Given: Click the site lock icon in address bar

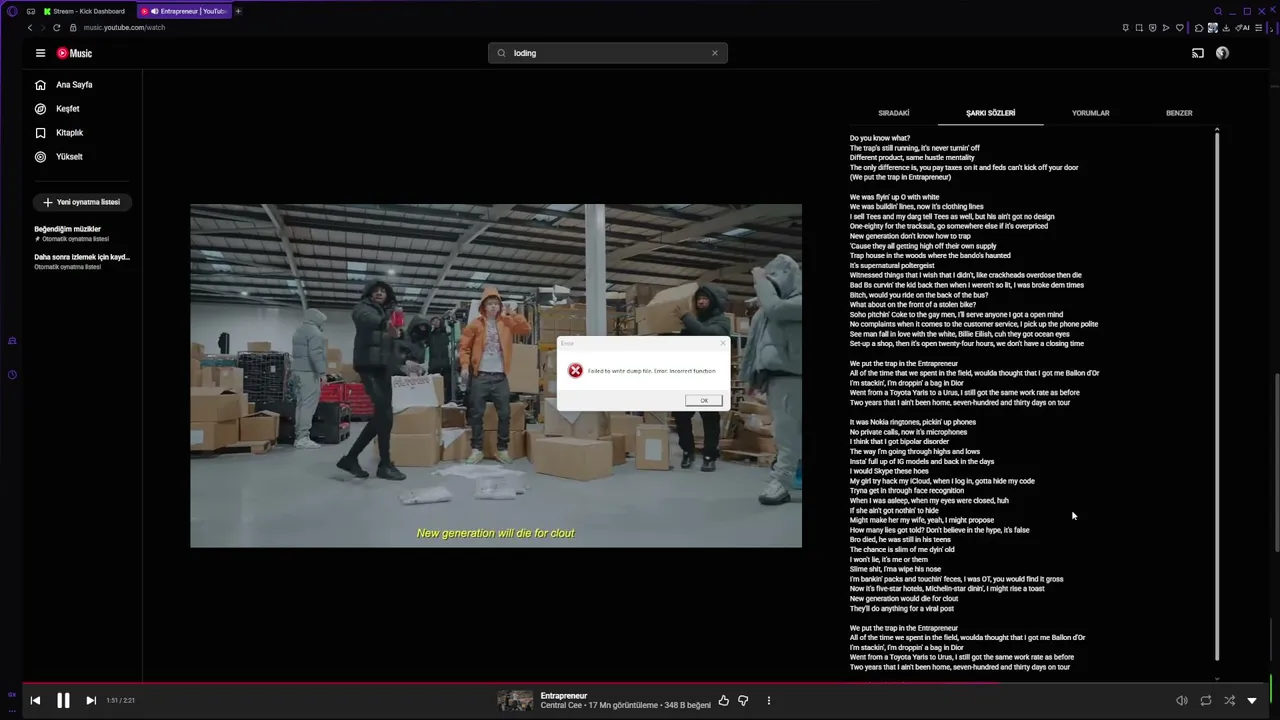Looking at the screenshot, I should pos(72,28).
